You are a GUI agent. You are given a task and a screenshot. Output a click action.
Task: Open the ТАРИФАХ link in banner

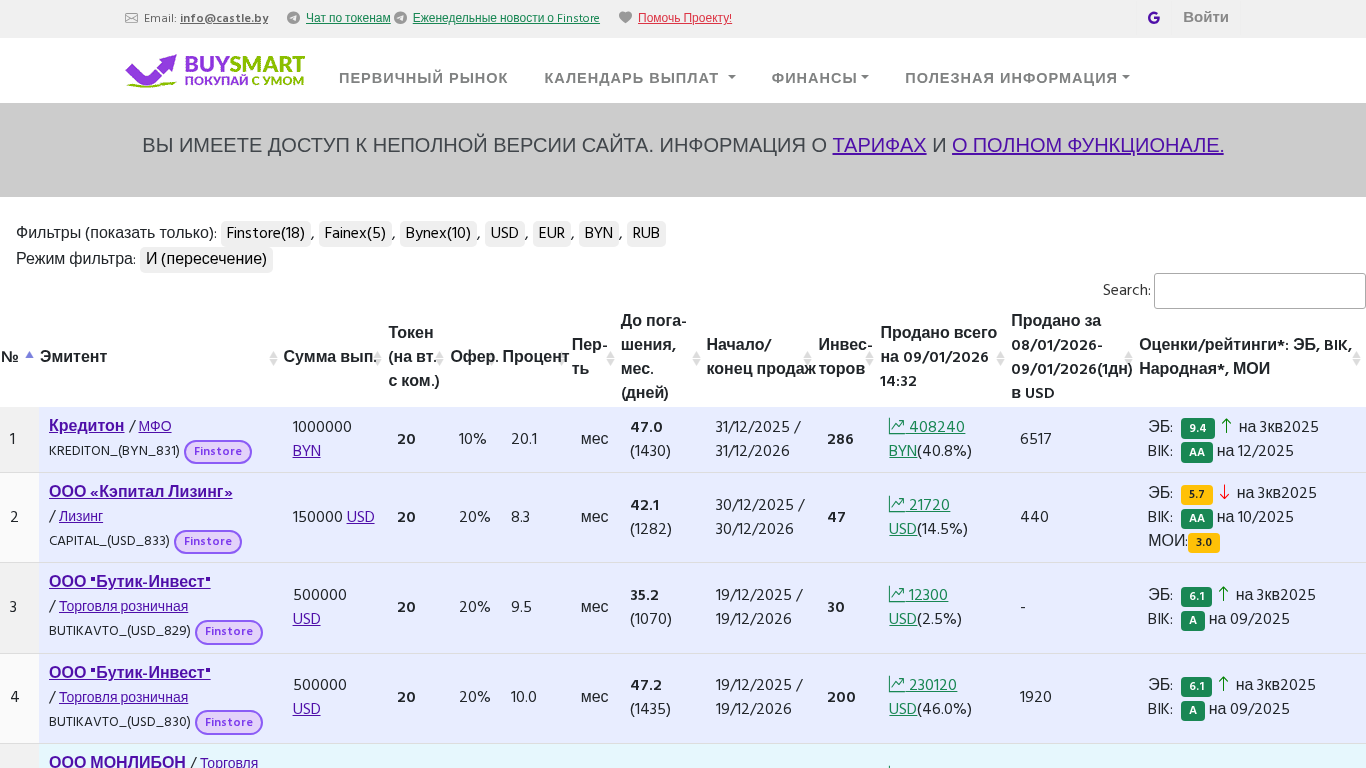[x=879, y=145]
